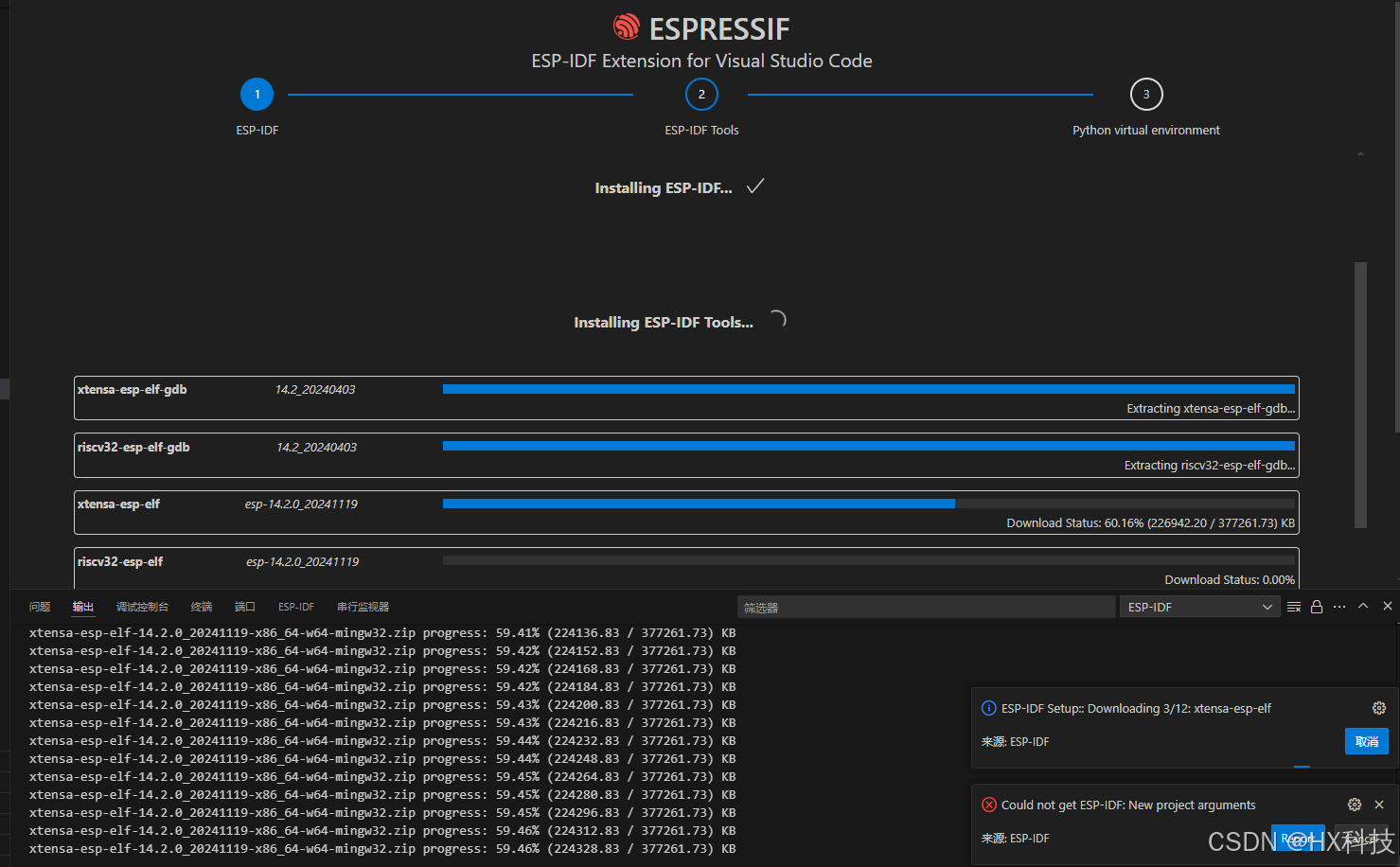The width and height of the screenshot is (1400, 867).
Task: Click the step 3 Python virtual environment circle
Action: click(x=1146, y=95)
